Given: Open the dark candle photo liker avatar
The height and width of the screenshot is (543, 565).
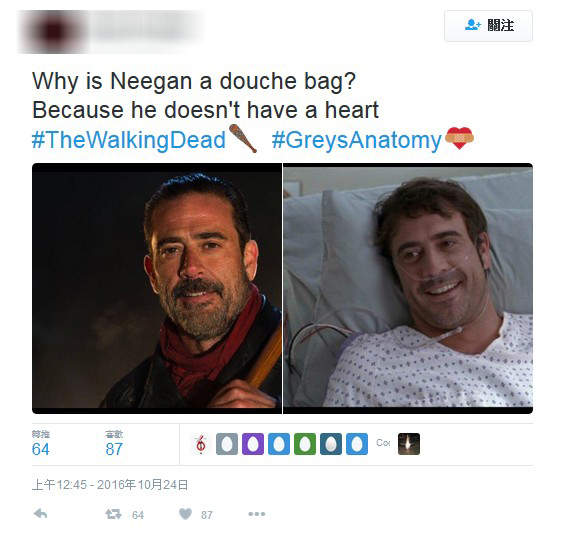Looking at the screenshot, I should pos(409,444).
